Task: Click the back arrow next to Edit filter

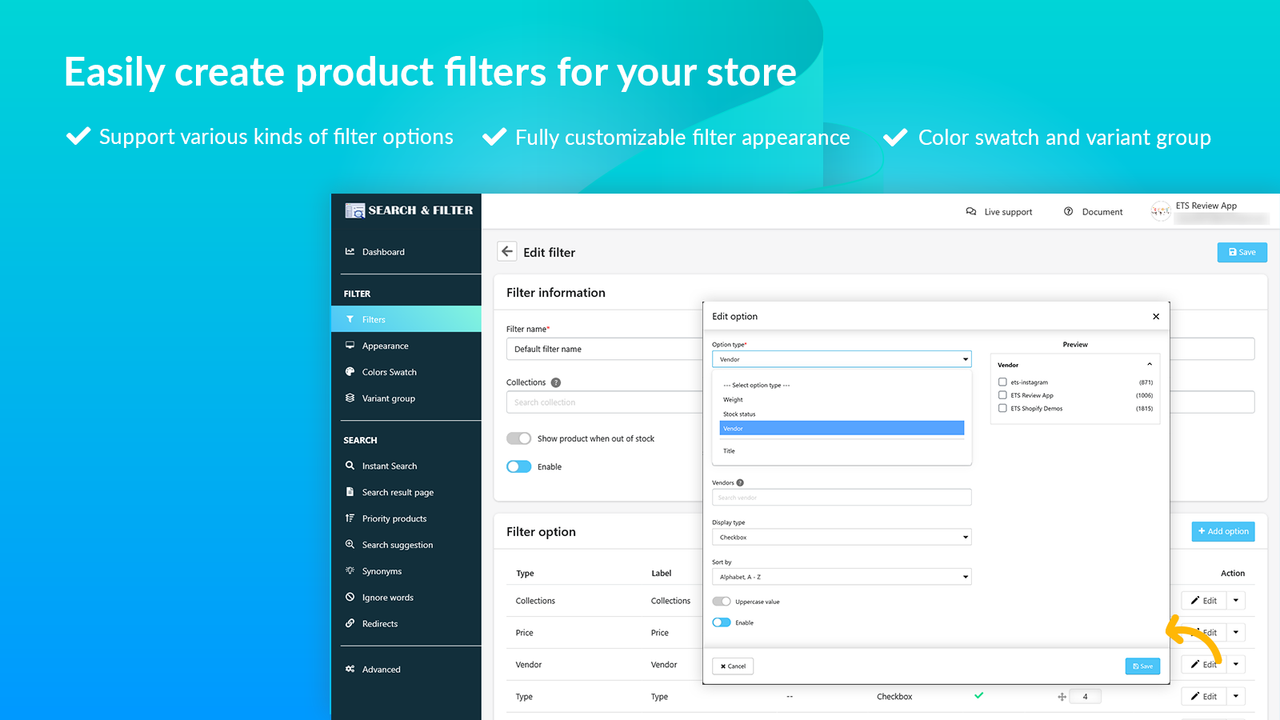Action: point(507,251)
